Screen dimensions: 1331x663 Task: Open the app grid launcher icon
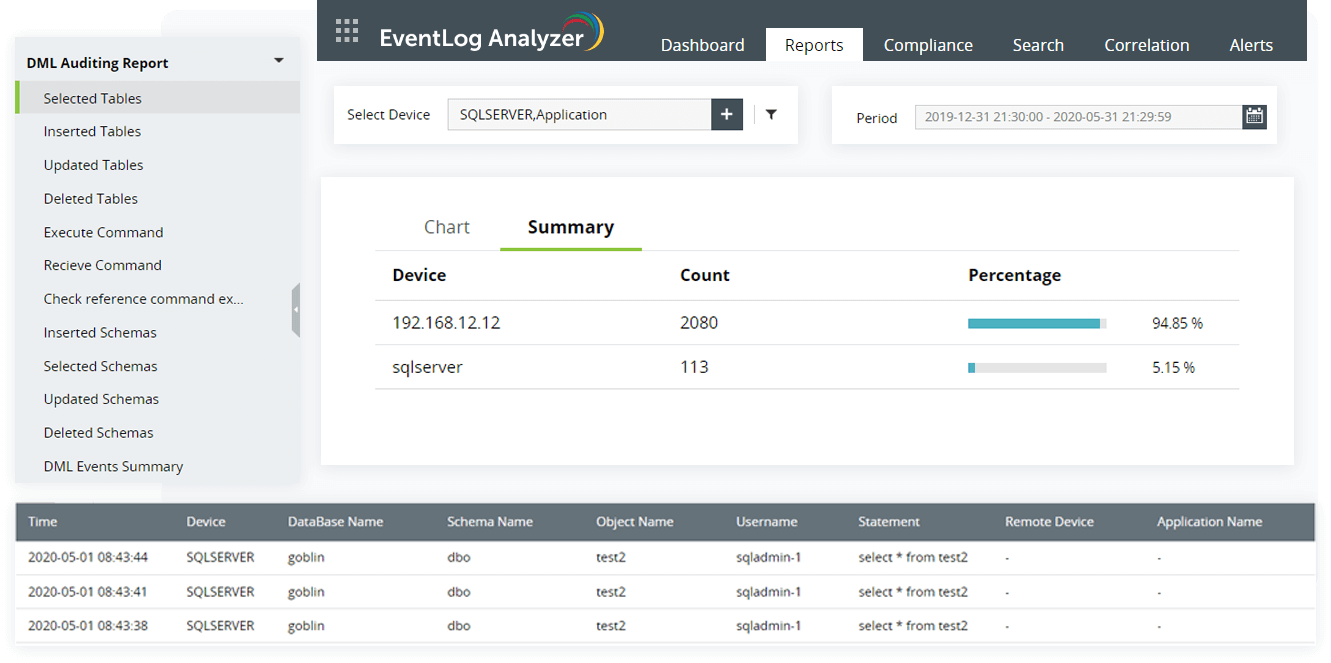pyautogui.click(x=347, y=31)
